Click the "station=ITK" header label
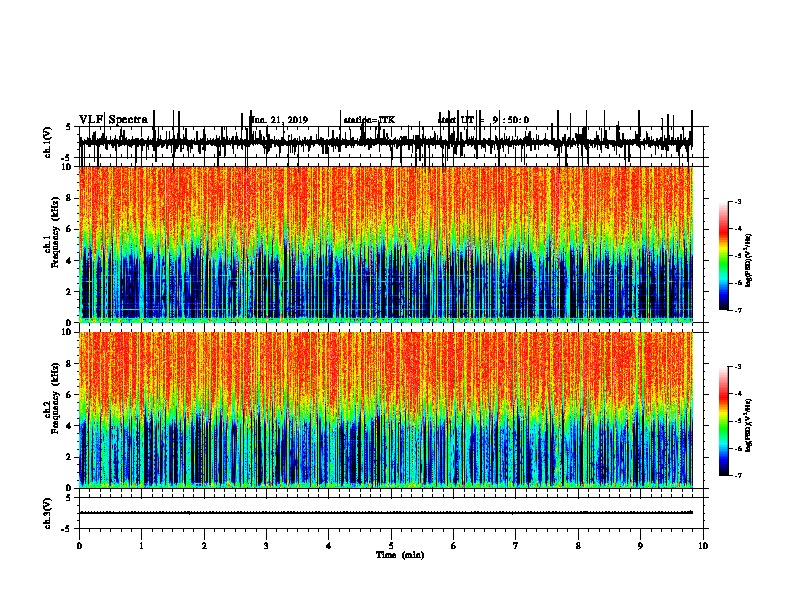Image resolution: width=792 pixels, height=612 pixels. coord(369,120)
